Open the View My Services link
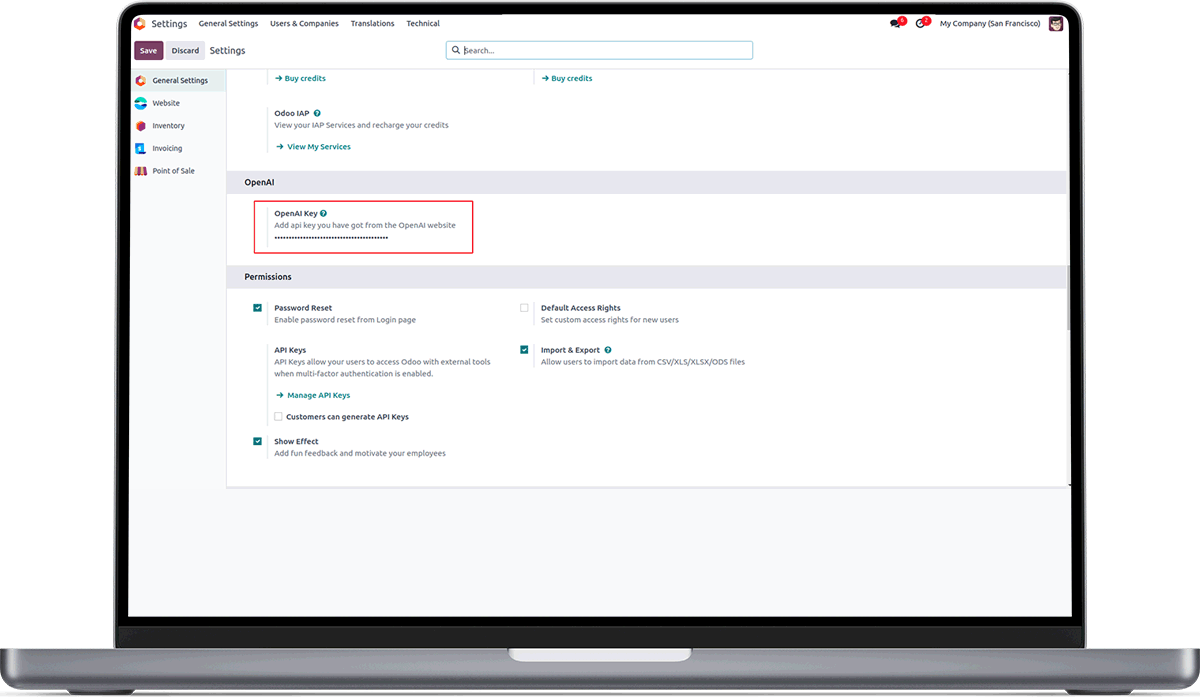The image size is (1200, 697). pyautogui.click(x=313, y=146)
